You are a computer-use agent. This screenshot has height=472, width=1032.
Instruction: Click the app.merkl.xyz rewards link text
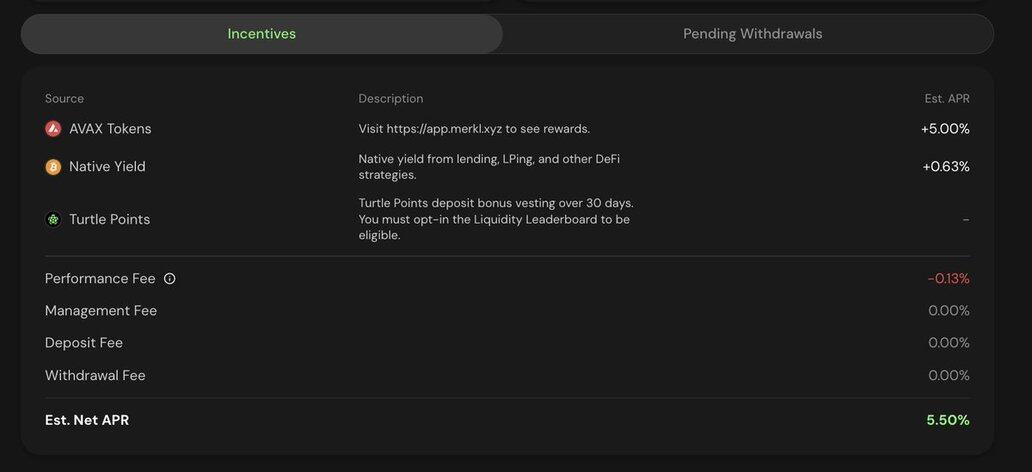473,129
